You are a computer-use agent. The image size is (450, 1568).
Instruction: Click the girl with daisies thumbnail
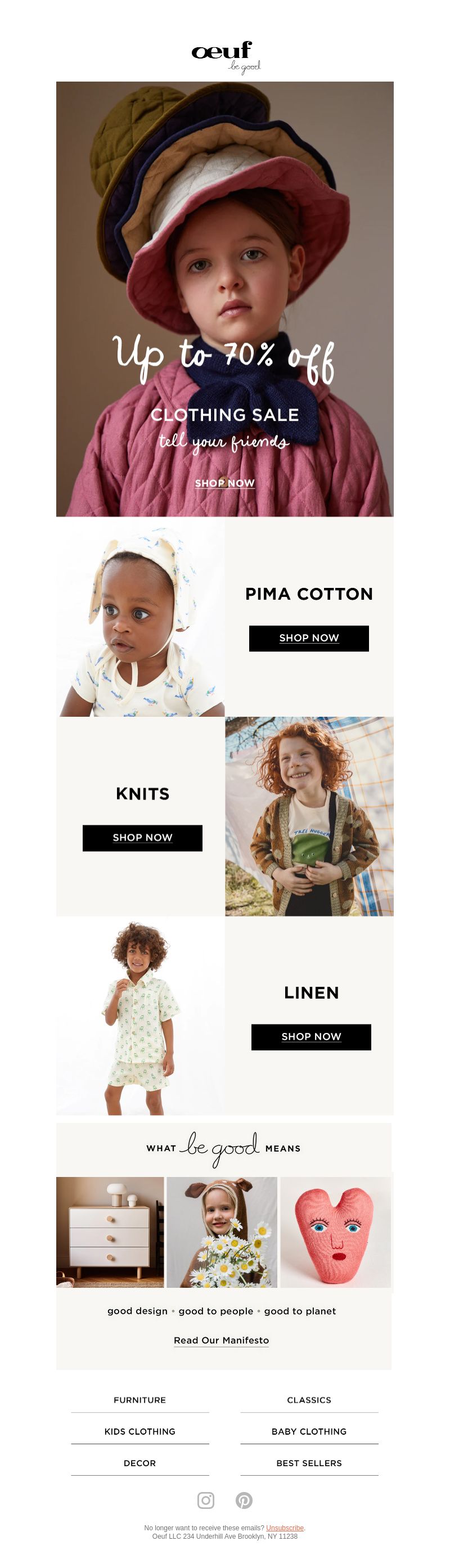click(x=222, y=1232)
